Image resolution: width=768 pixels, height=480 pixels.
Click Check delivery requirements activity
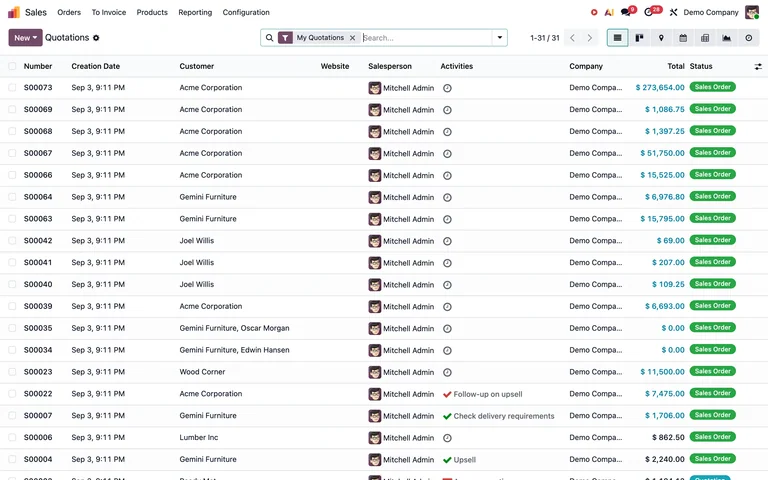coord(499,416)
